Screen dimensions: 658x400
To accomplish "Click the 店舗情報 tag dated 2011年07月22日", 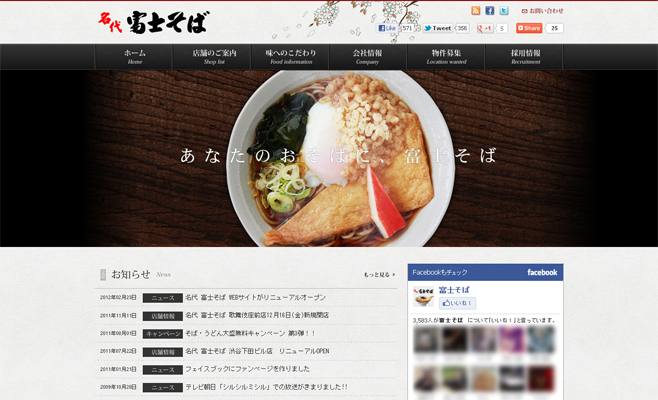I will coord(162,352).
